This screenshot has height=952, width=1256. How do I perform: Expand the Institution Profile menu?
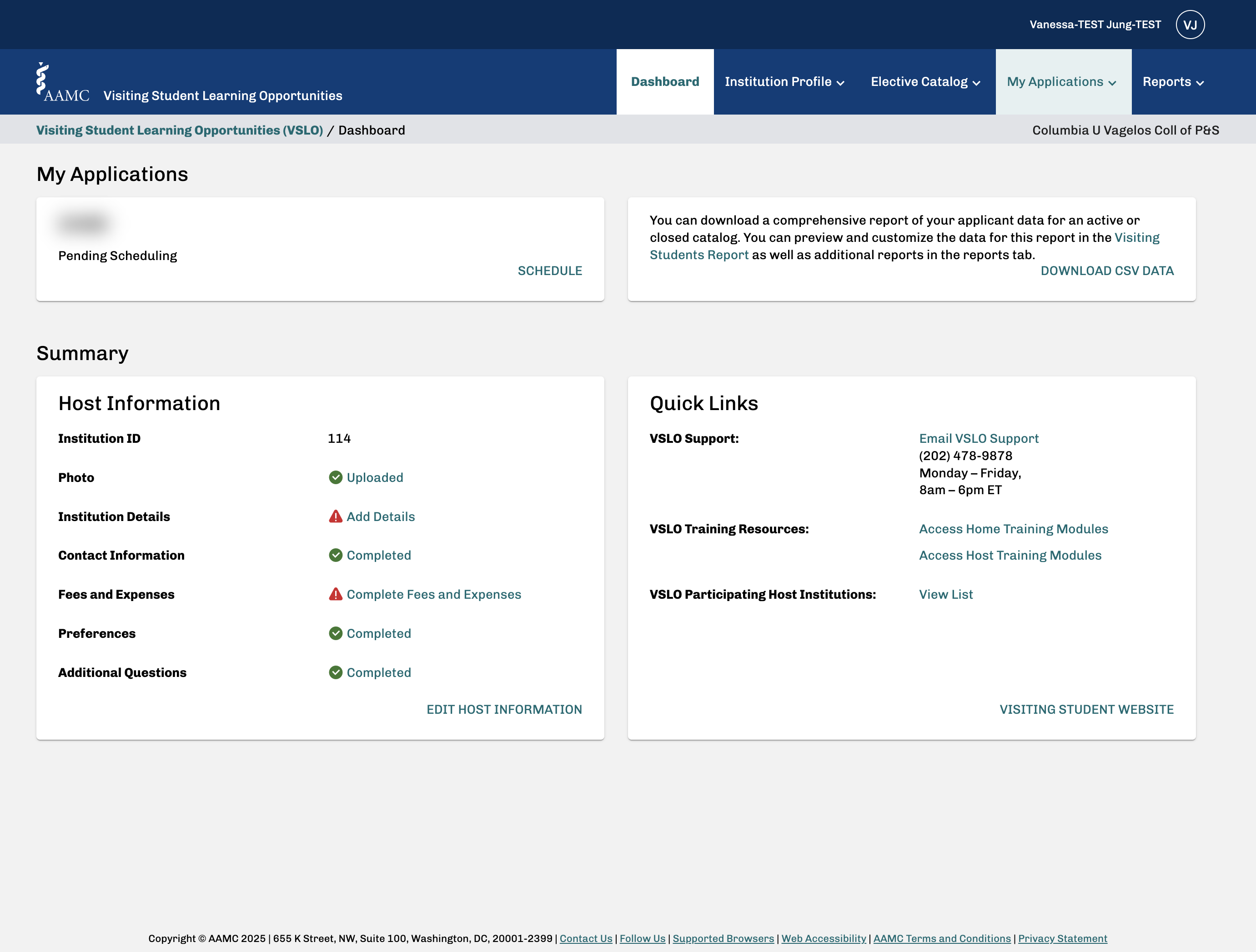coord(784,82)
